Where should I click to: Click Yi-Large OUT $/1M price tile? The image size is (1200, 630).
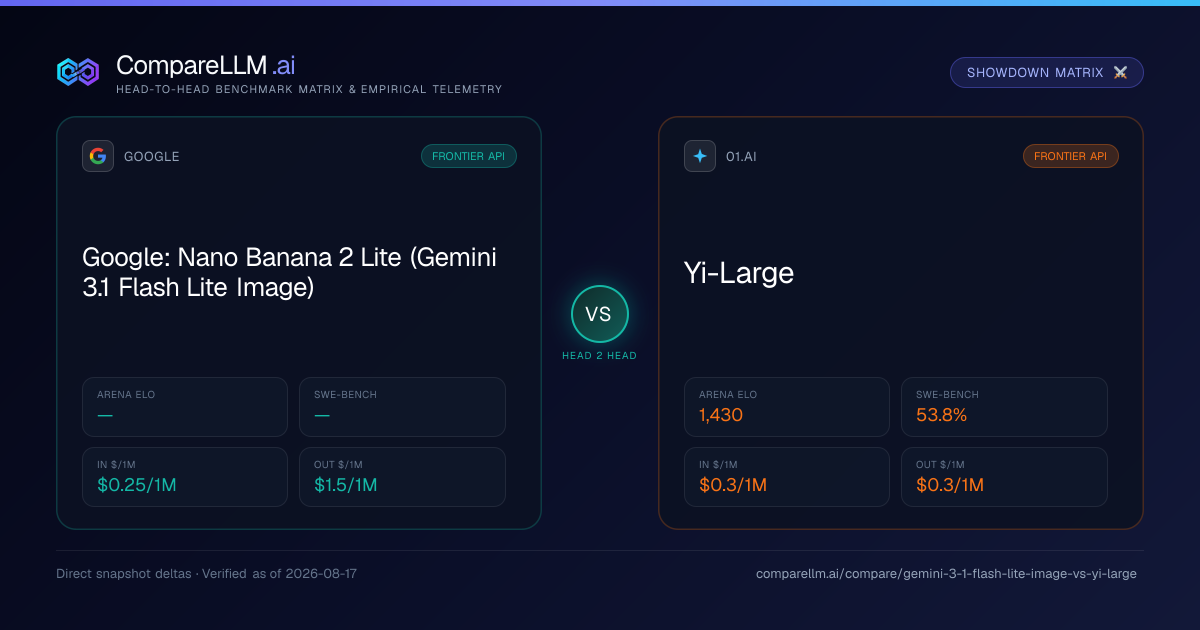1004,477
